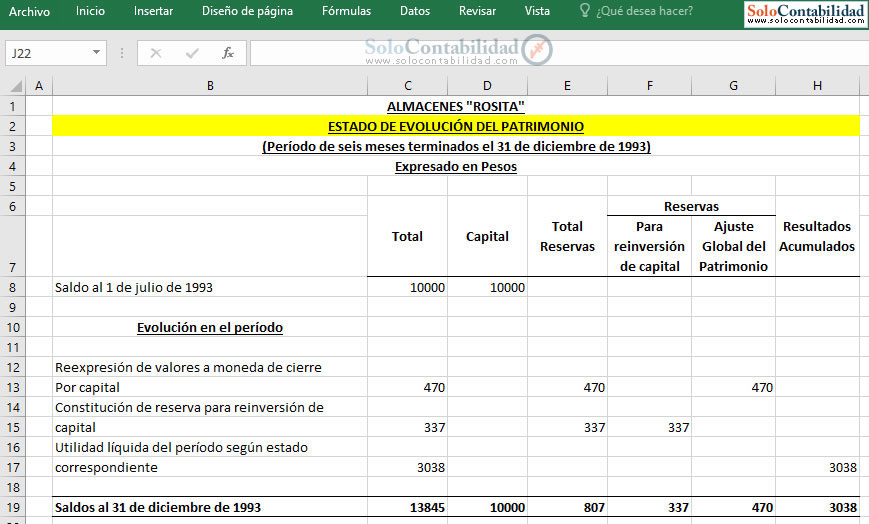Click the cell with total 13845
869x524 pixels.
tap(407, 507)
